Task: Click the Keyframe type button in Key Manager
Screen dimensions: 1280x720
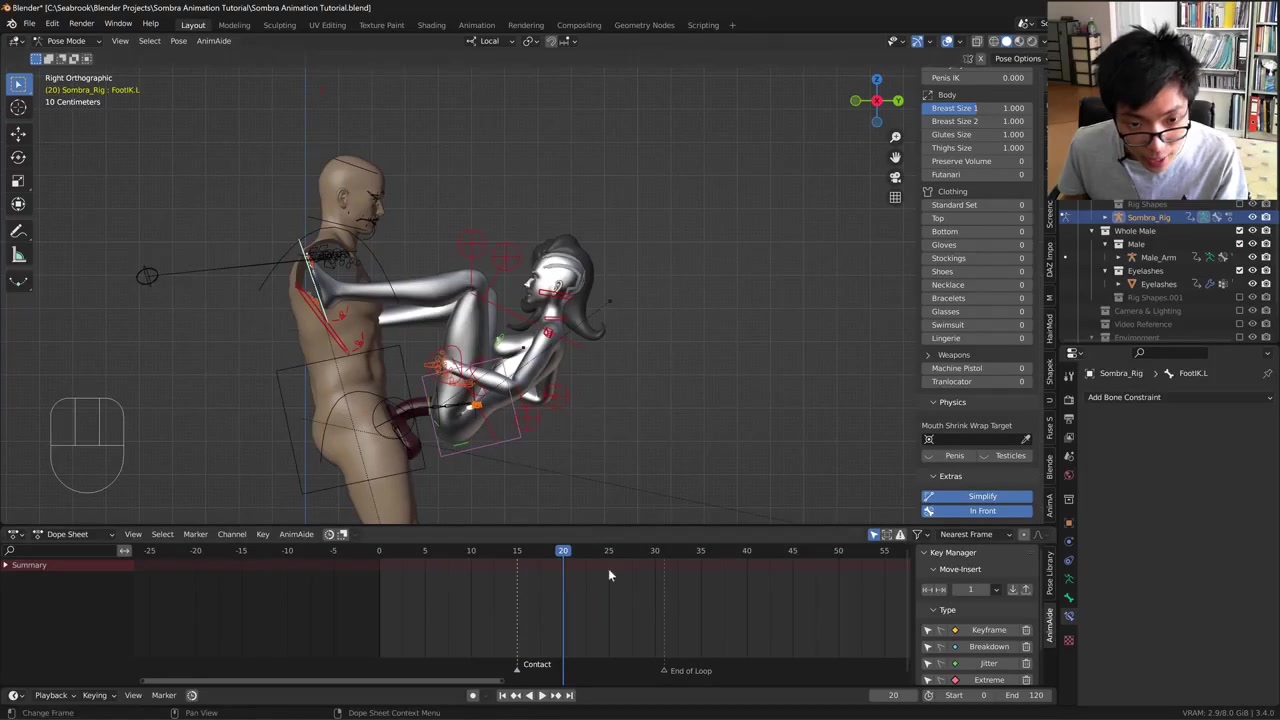Action: click(988, 630)
